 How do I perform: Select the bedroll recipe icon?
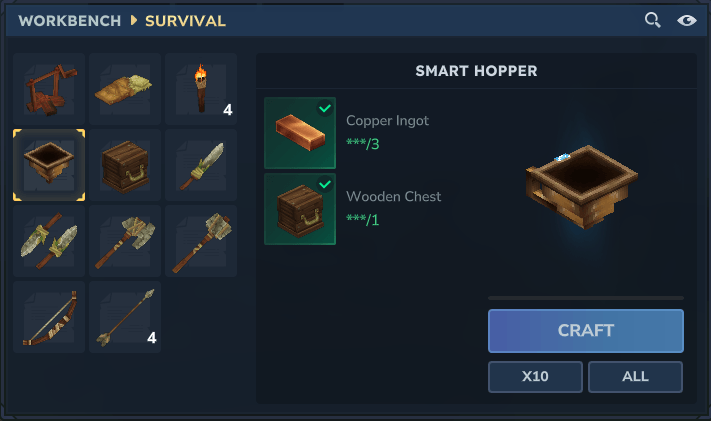click(x=125, y=89)
